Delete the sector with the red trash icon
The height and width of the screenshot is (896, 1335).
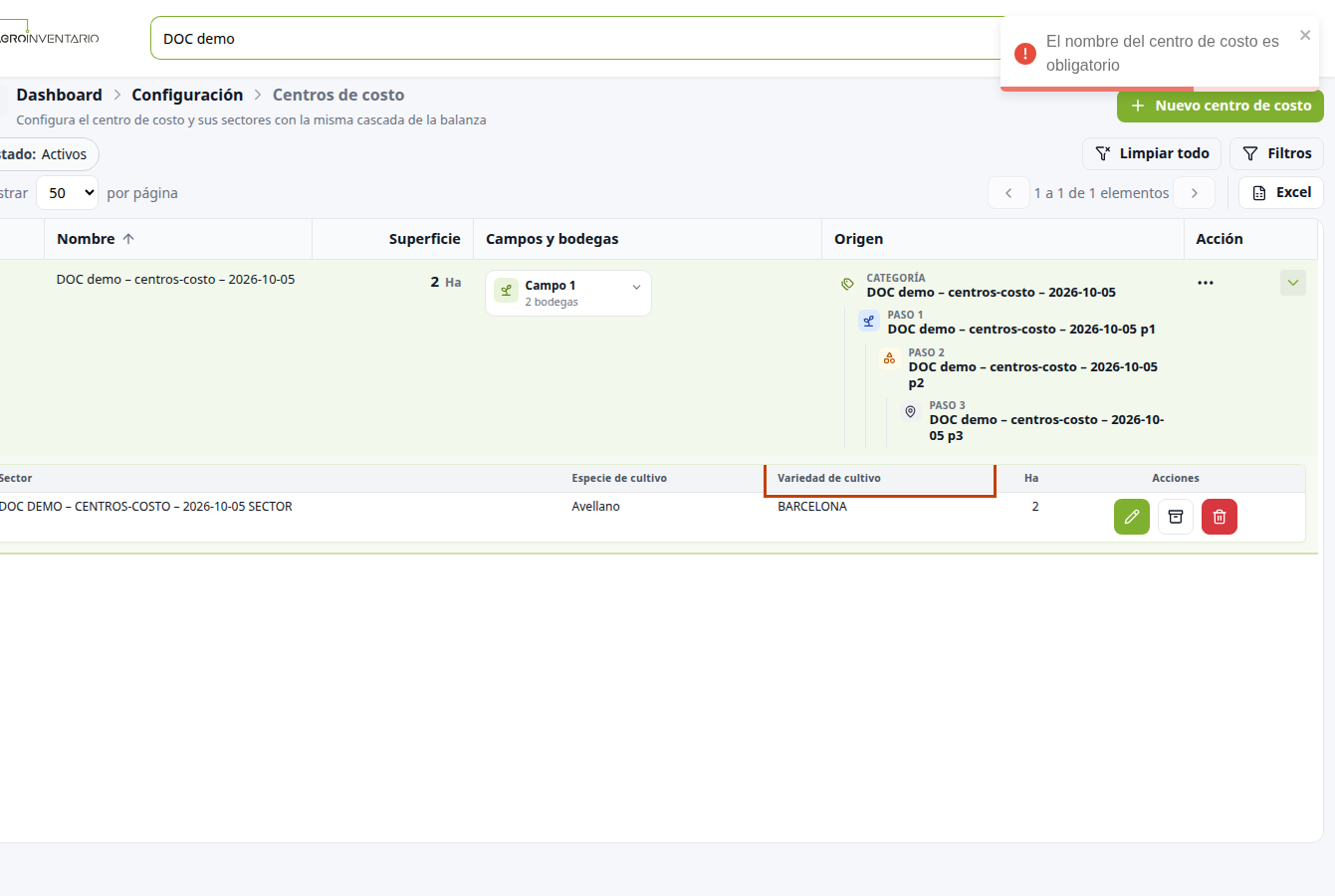(1220, 517)
